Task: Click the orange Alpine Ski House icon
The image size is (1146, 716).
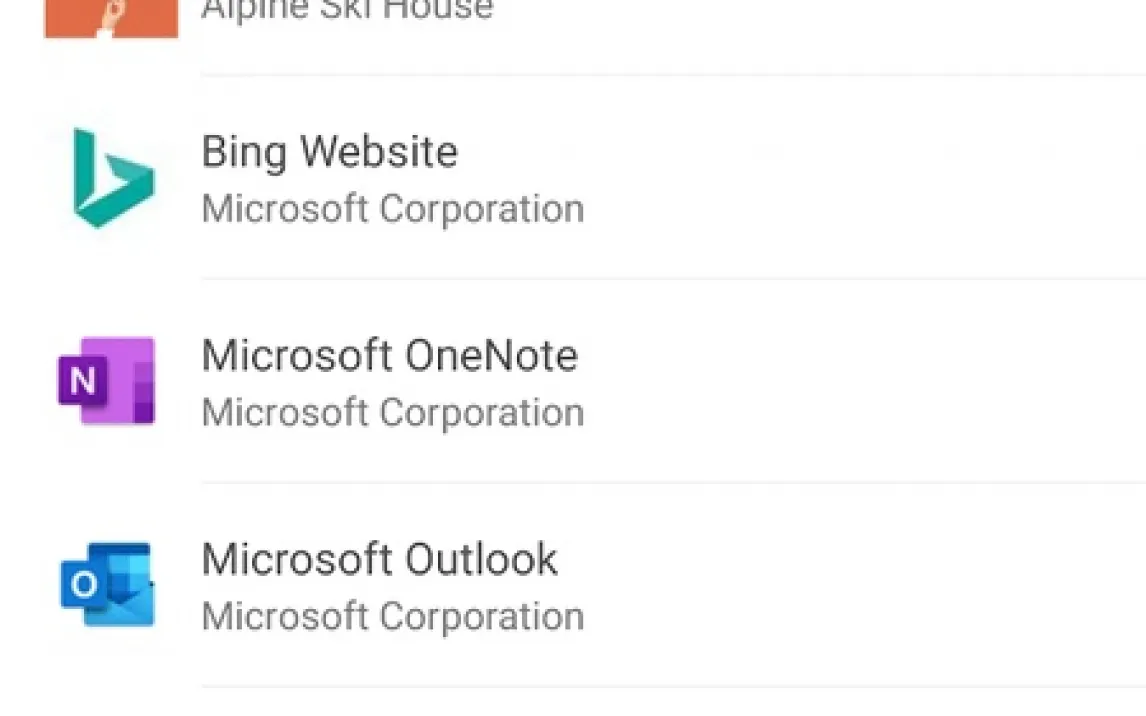Action: click(111, 17)
